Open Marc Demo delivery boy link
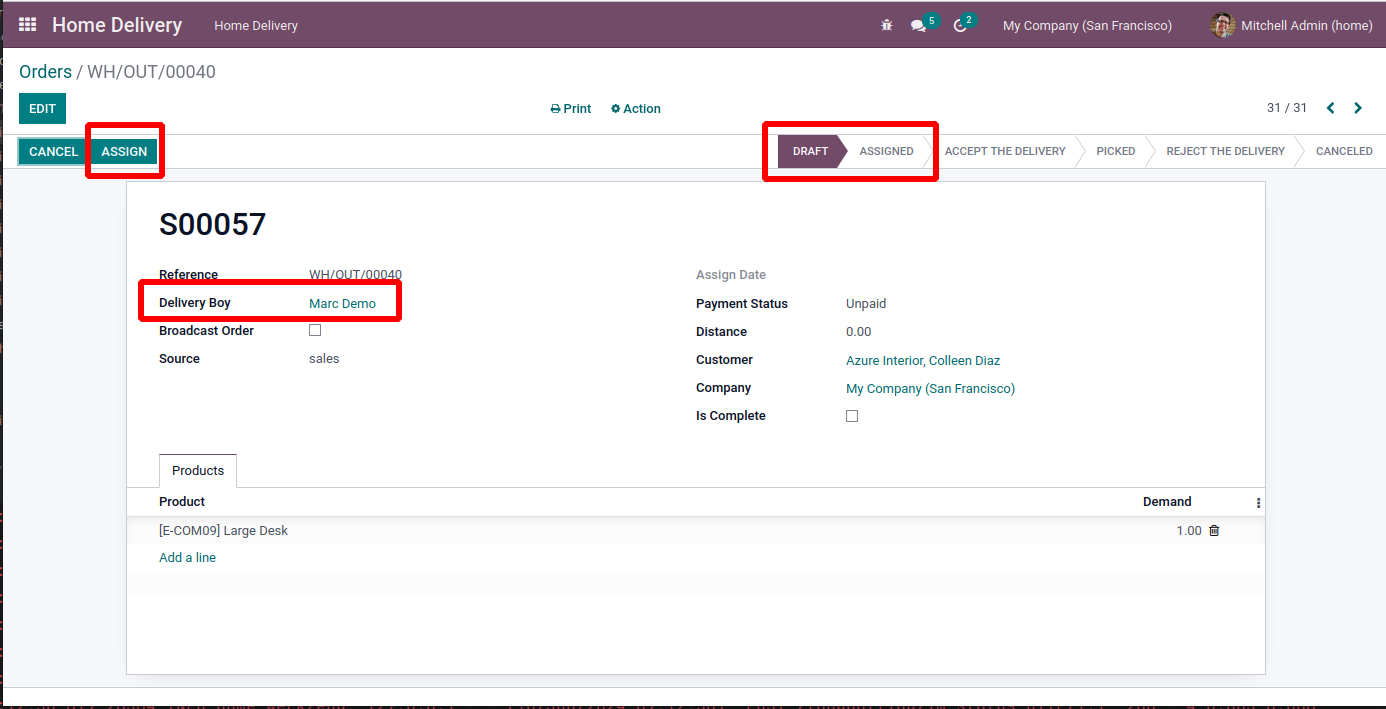Image resolution: width=1386 pixels, height=709 pixels. click(x=342, y=303)
